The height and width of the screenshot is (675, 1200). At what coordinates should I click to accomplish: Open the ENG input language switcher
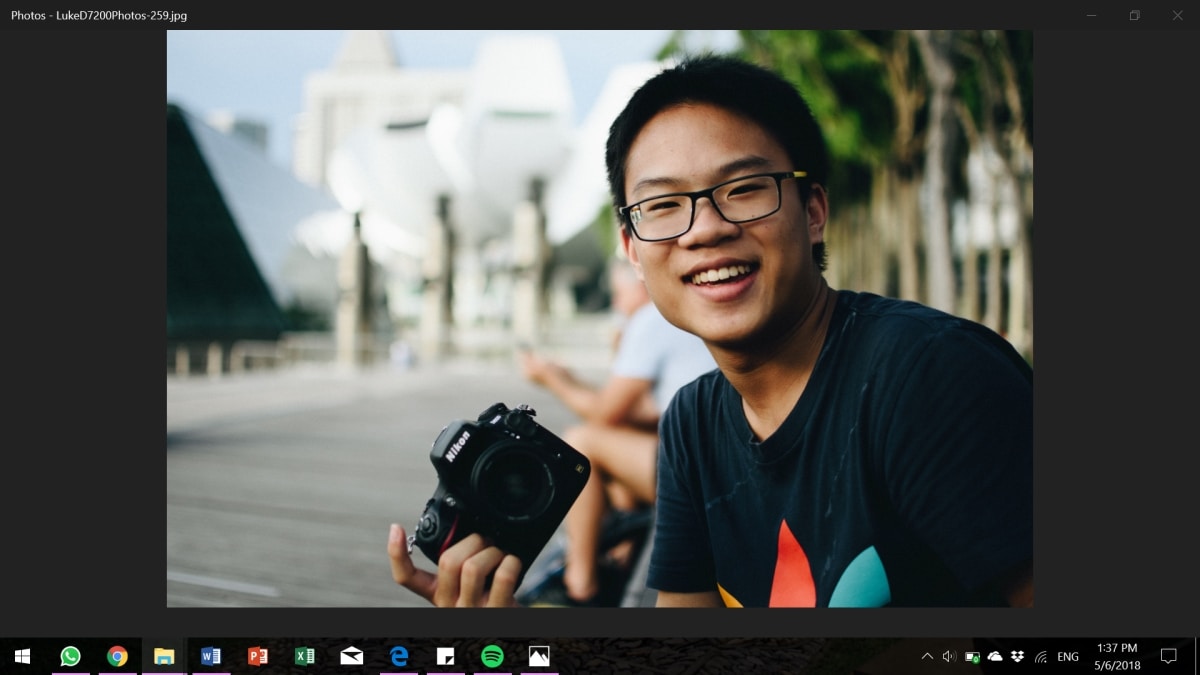point(1068,656)
